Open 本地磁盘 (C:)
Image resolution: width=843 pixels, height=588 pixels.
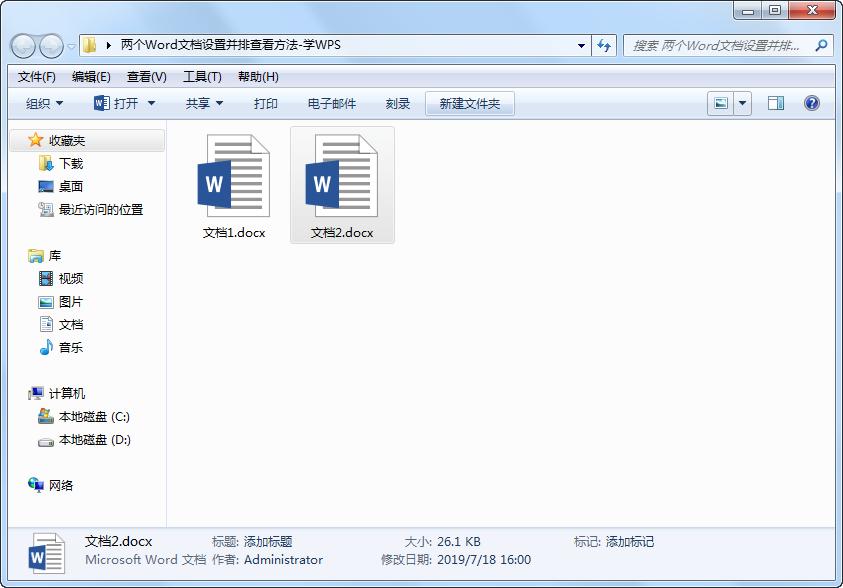[94, 417]
